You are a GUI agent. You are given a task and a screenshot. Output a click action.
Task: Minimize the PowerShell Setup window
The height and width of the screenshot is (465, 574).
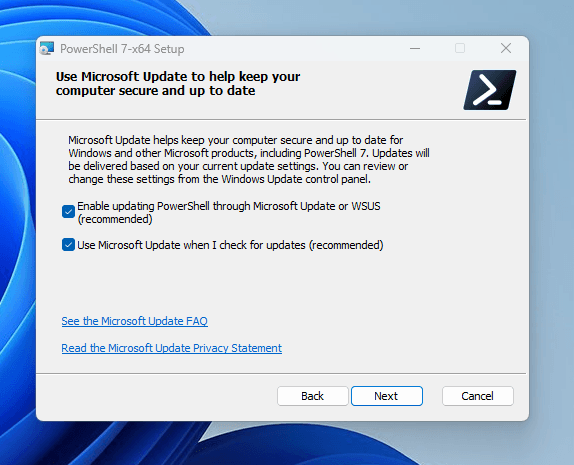coord(415,48)
